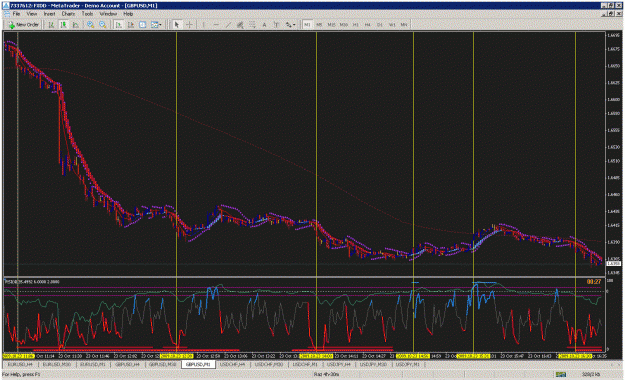Switch to W1 weekly timeframe

tap(392, 25)
